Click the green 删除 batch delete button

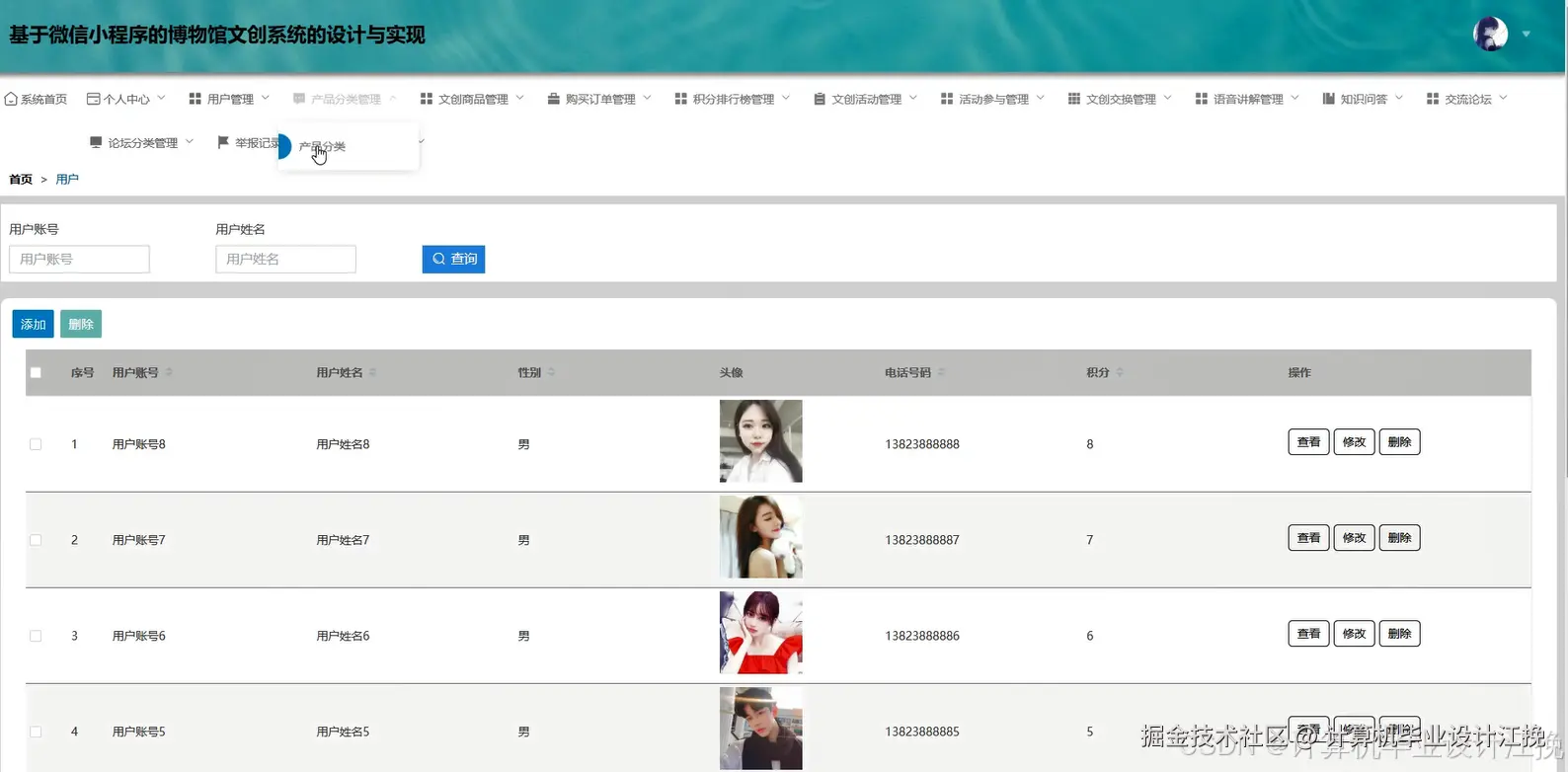pyautogui.click(x=81, y=324)
